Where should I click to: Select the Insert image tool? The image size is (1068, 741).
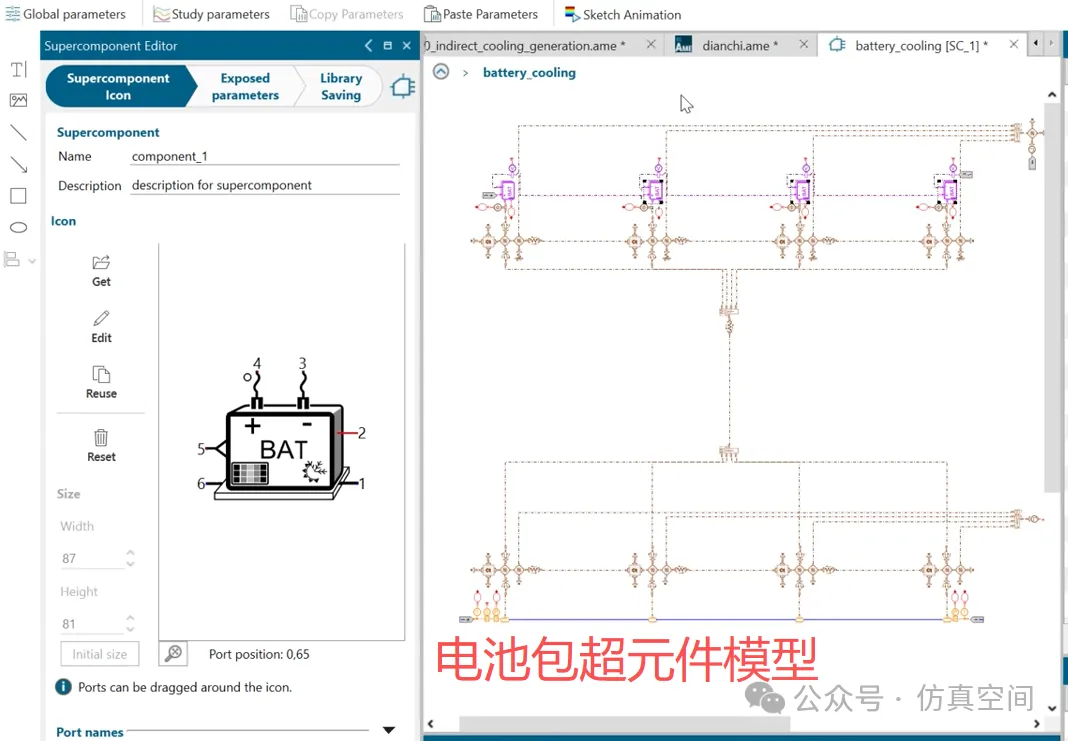tap(18, 101)
